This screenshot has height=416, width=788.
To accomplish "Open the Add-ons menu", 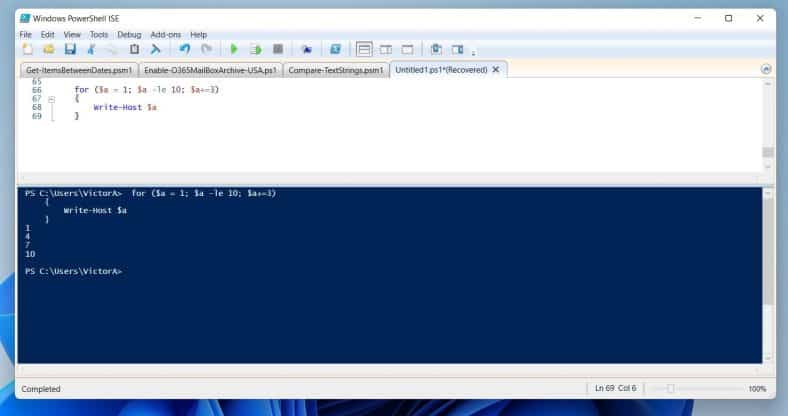I will click(x=166, y=35).
